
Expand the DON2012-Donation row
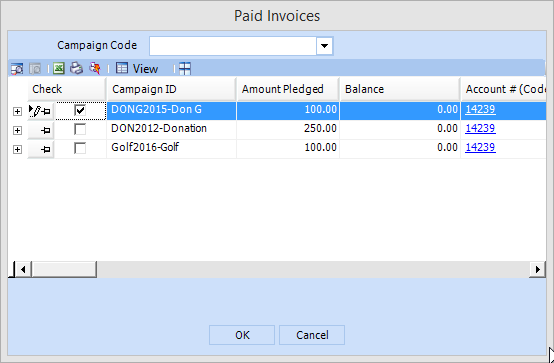17,130
